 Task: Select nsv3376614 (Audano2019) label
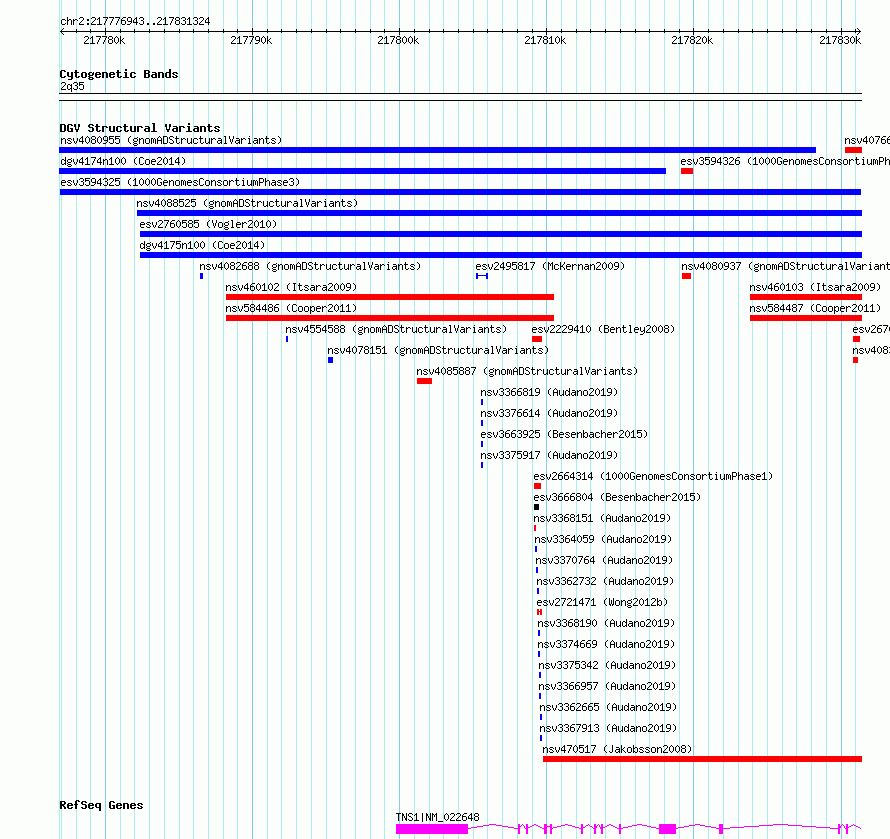549,413
